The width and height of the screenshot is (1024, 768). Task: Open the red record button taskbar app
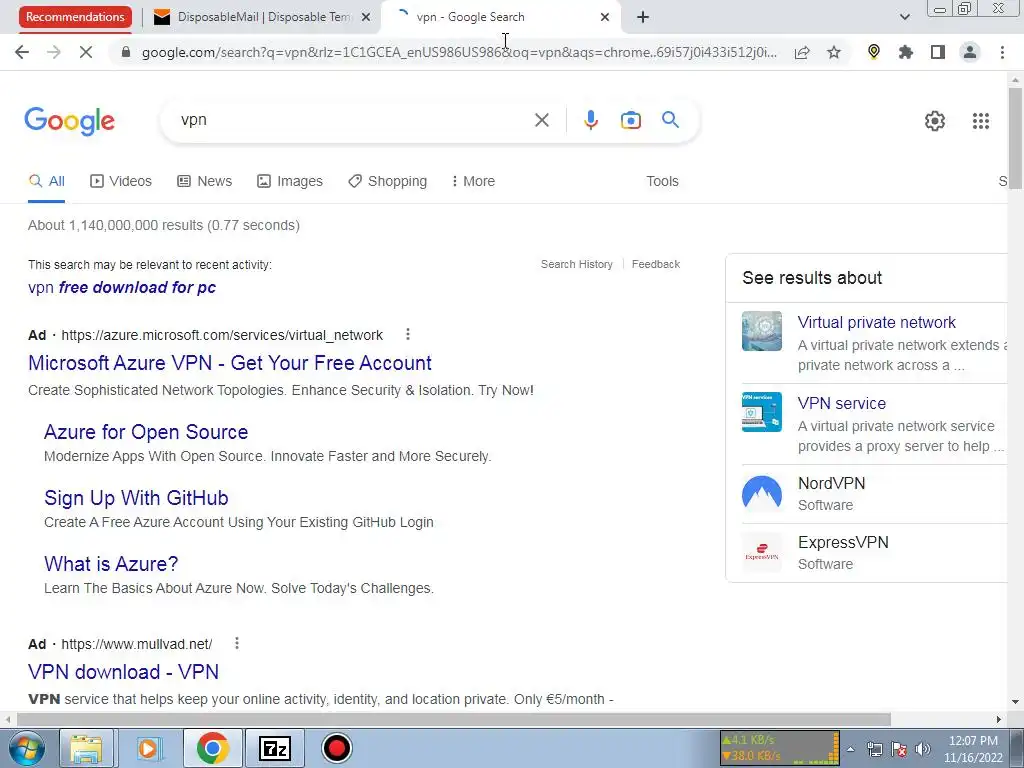click(337, 748)
